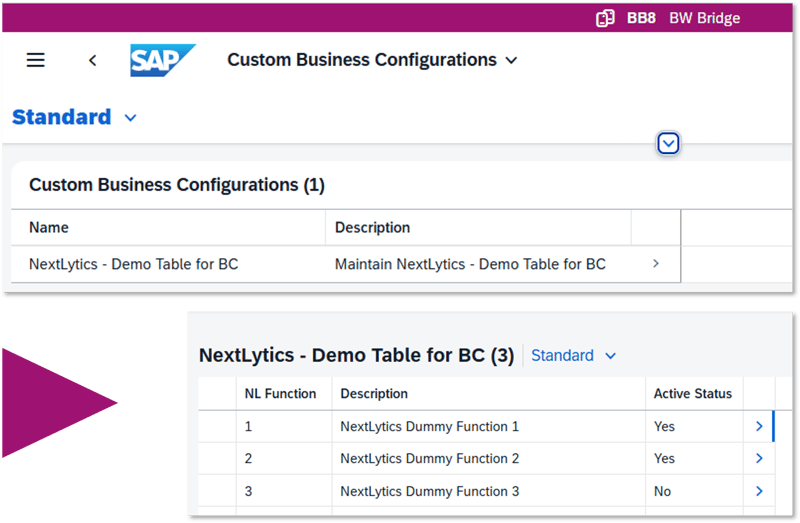Click the BW Bridge label in header

704,18
